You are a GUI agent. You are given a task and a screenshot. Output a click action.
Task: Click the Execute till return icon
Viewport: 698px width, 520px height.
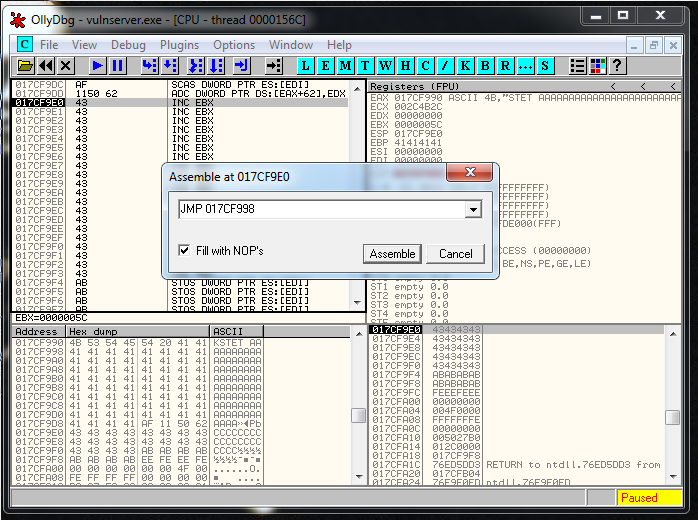click(x=241, y=66)
